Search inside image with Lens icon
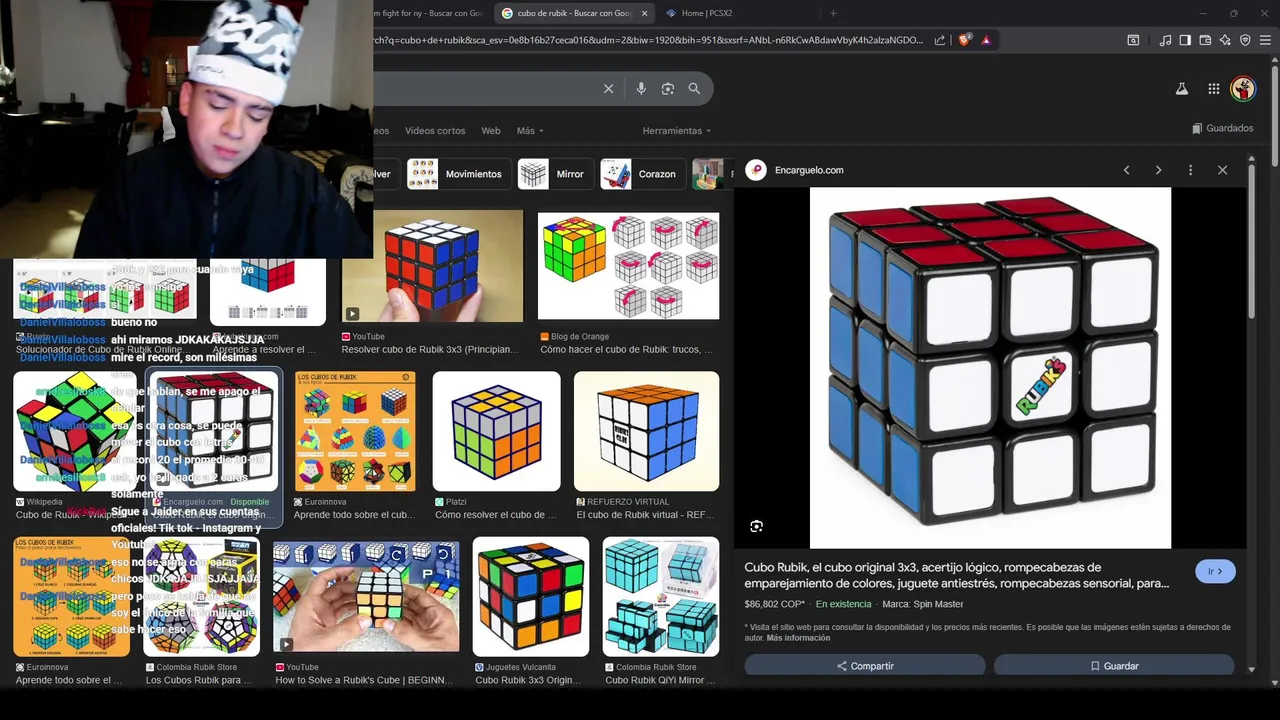 tap(756, 526)
